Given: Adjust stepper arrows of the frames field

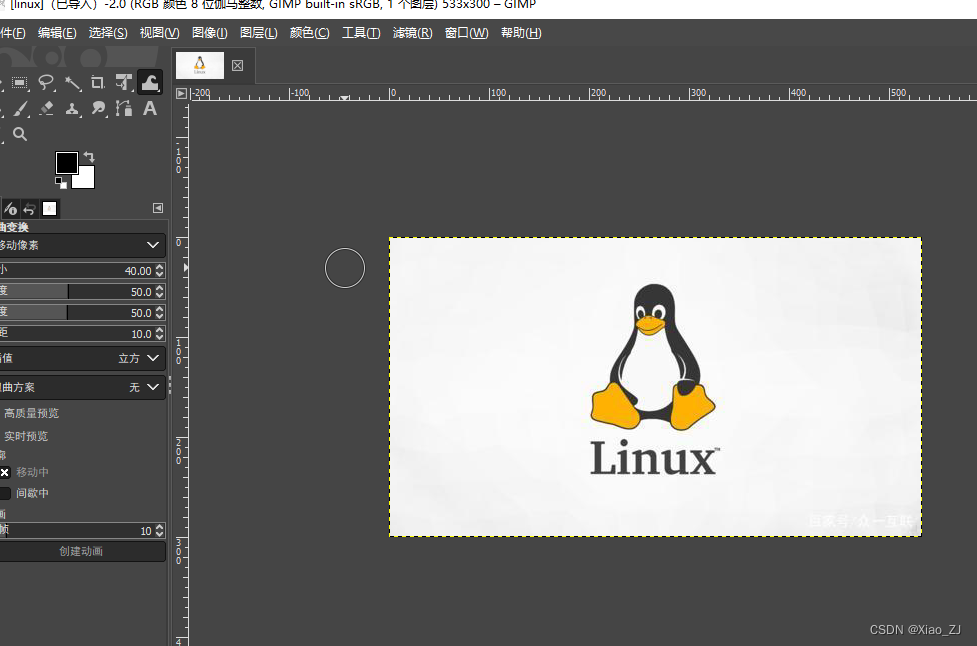Looking at the screenshot, I should pos(160,530).
